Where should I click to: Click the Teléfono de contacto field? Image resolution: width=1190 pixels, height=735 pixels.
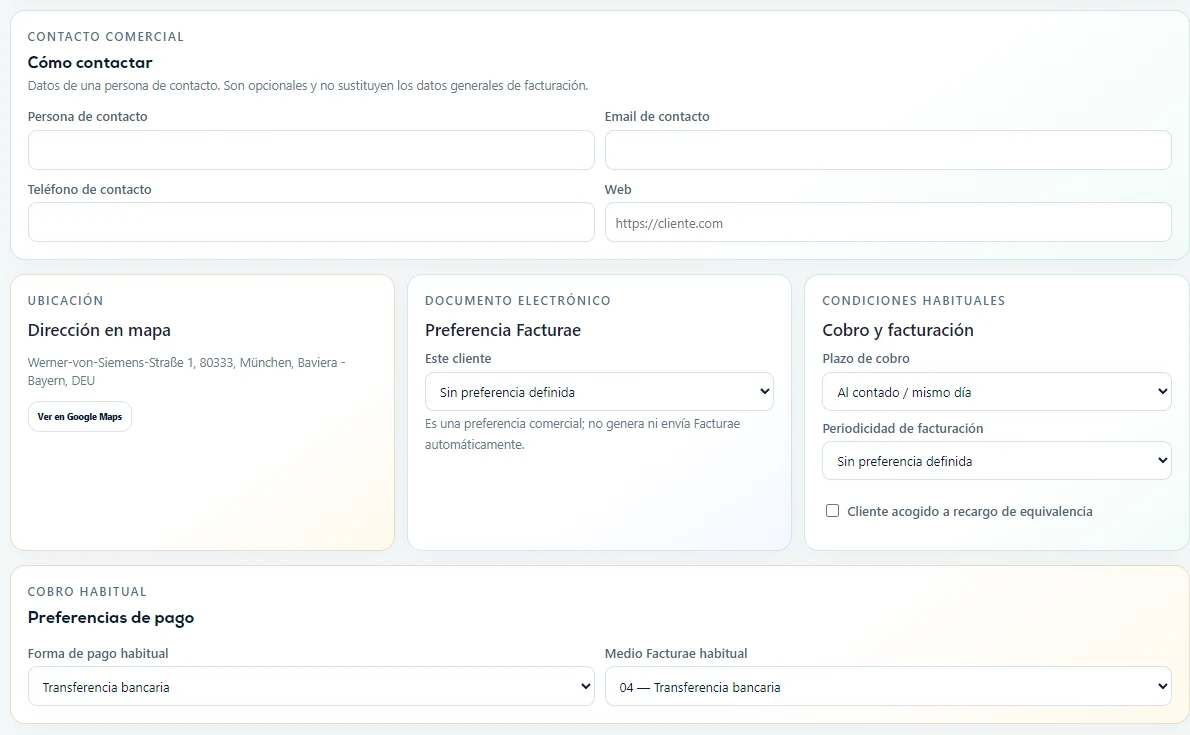click(311, 222)
